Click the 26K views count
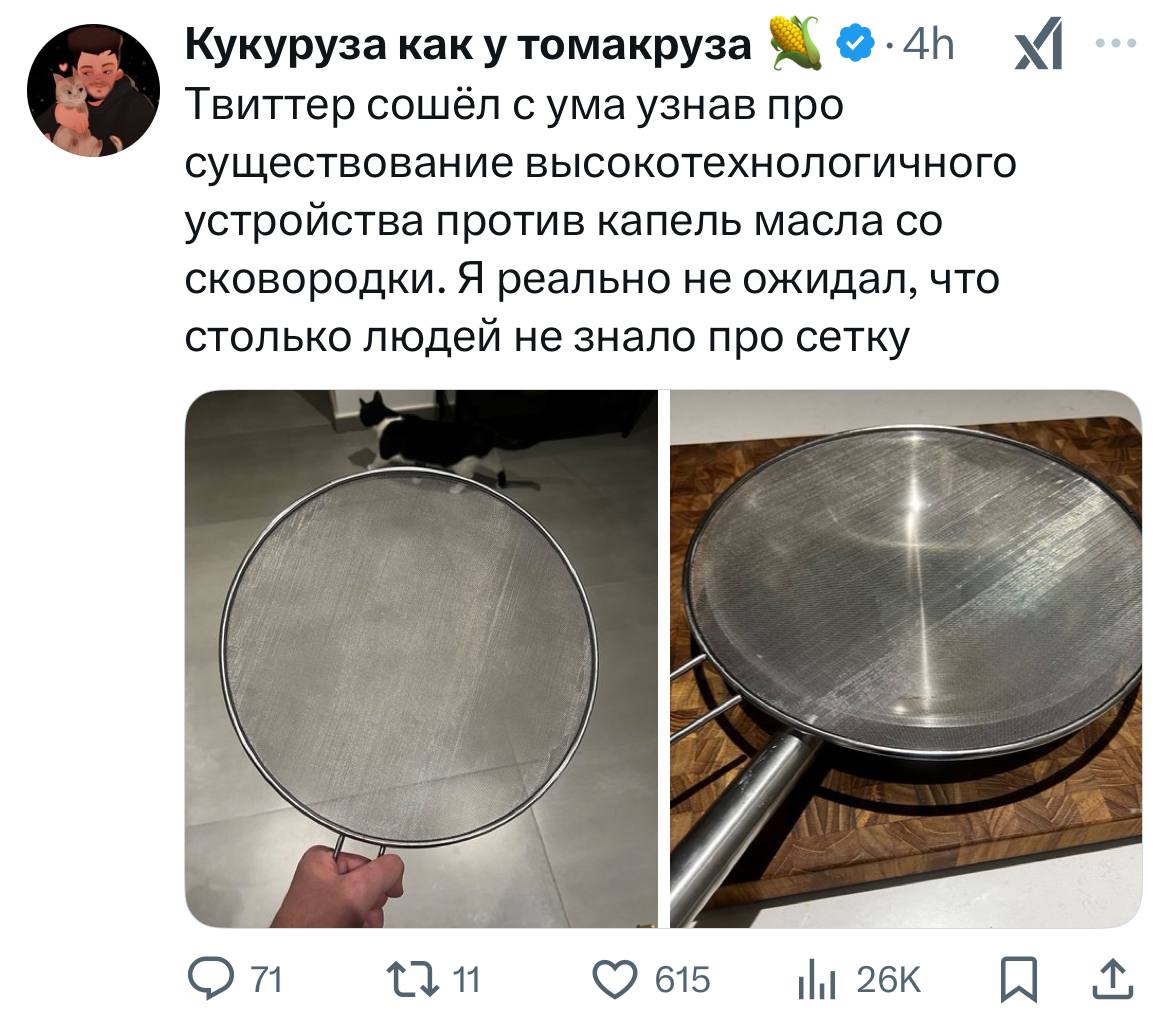 [889, 980]
